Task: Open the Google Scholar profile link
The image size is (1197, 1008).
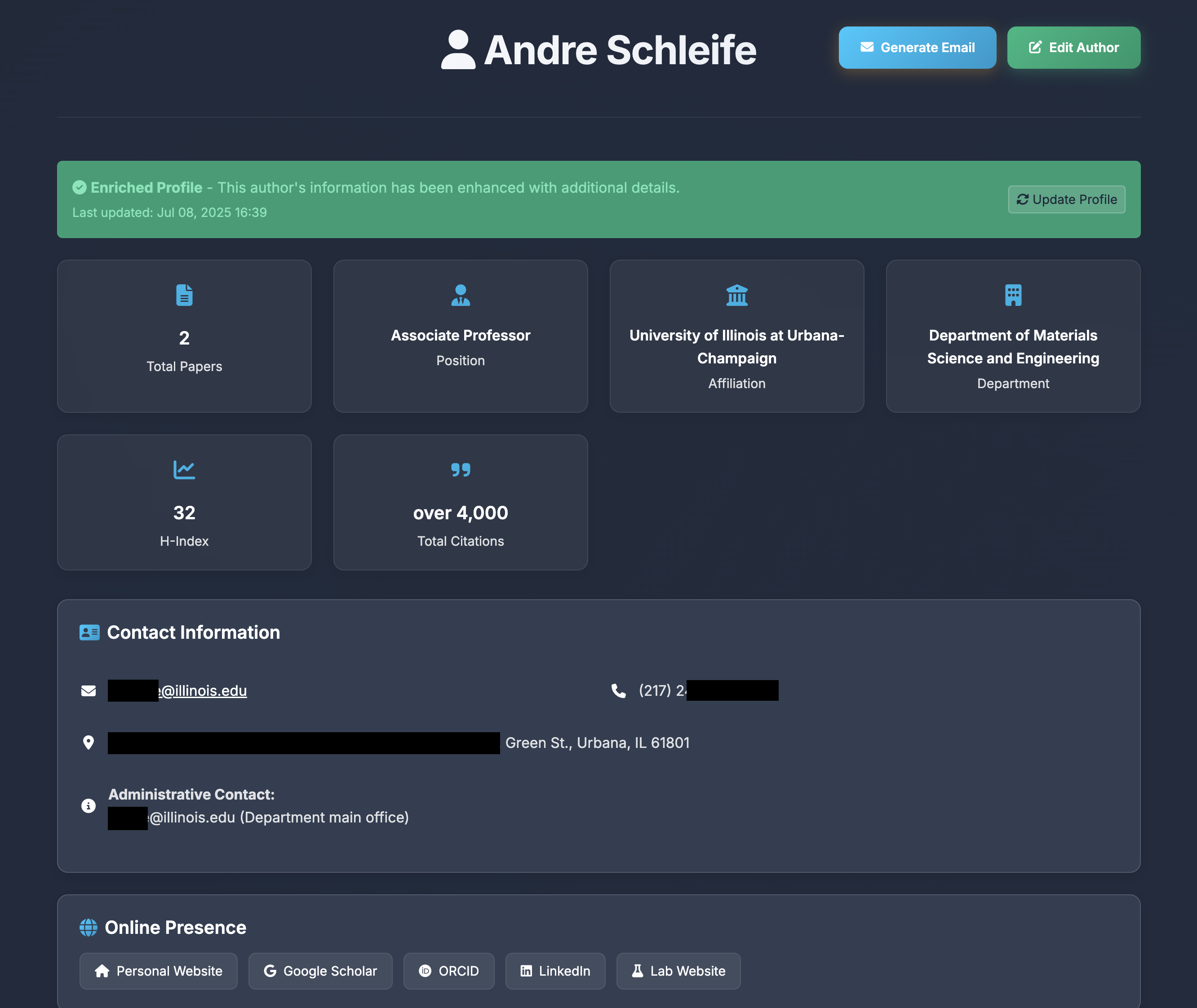Action: (x=320, y=971)
